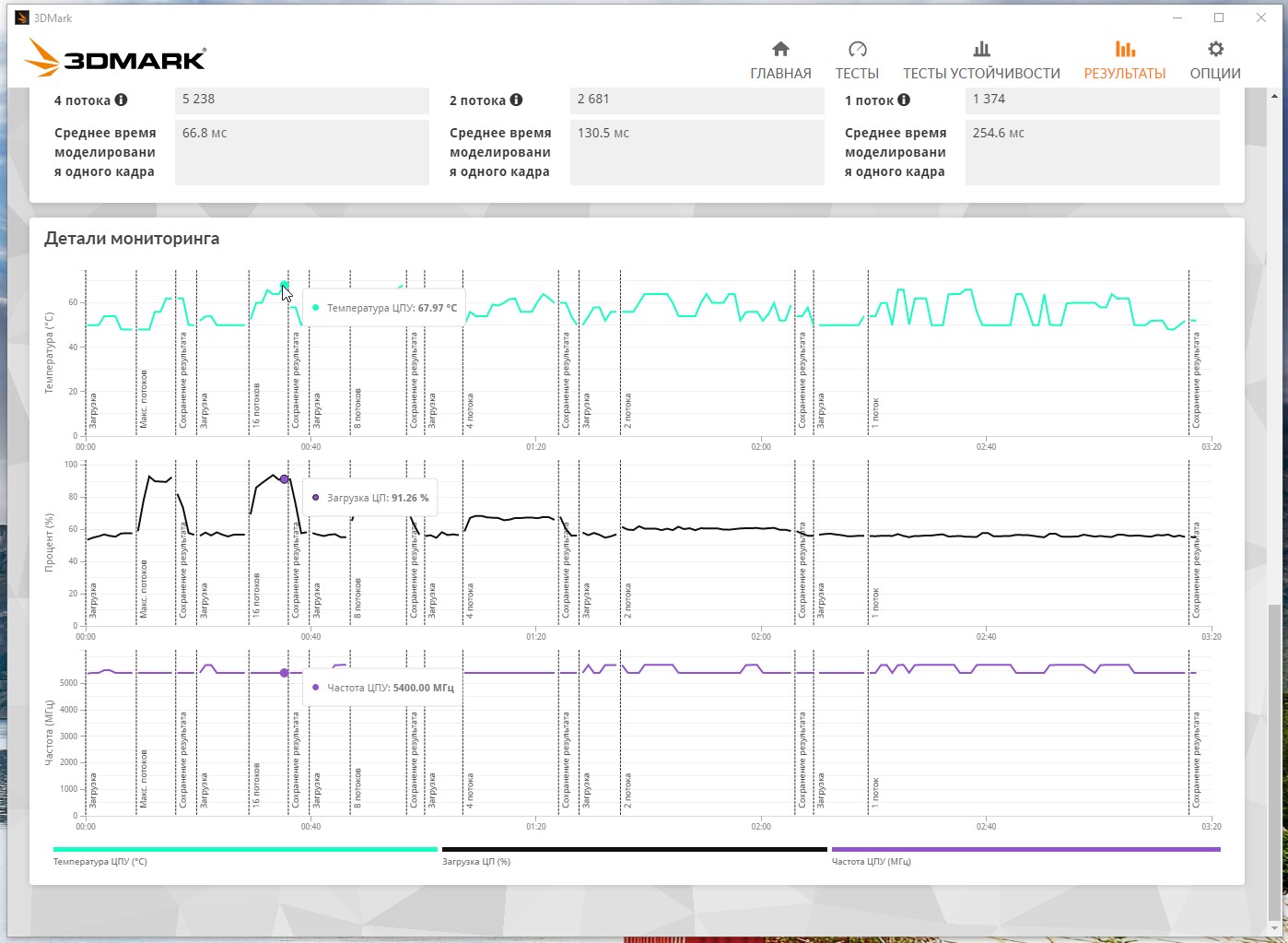Open the ОПЦИИ settings section
This screenshot has width=1288, height=943.
1215,61
